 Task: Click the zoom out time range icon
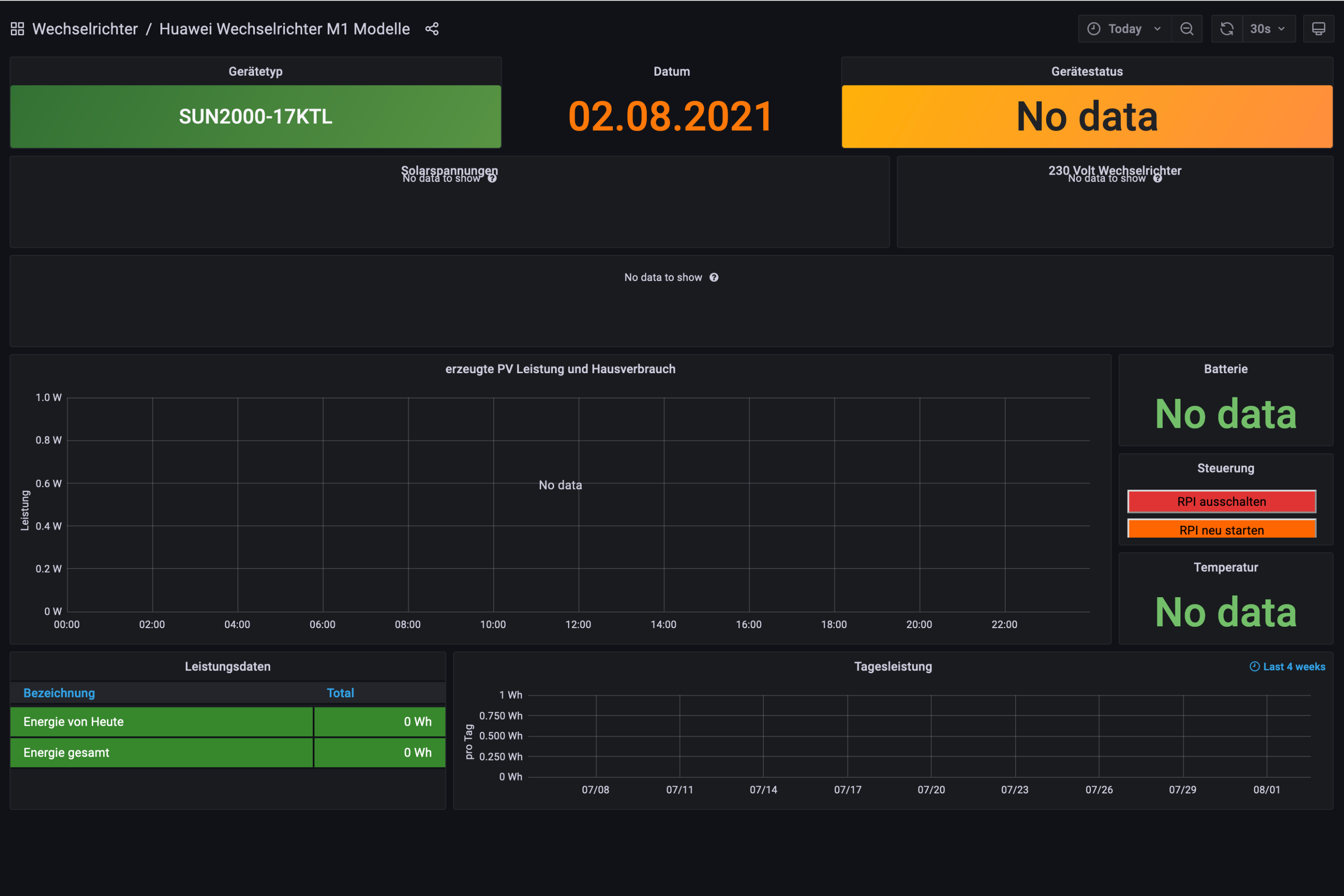coord(1187,29)
